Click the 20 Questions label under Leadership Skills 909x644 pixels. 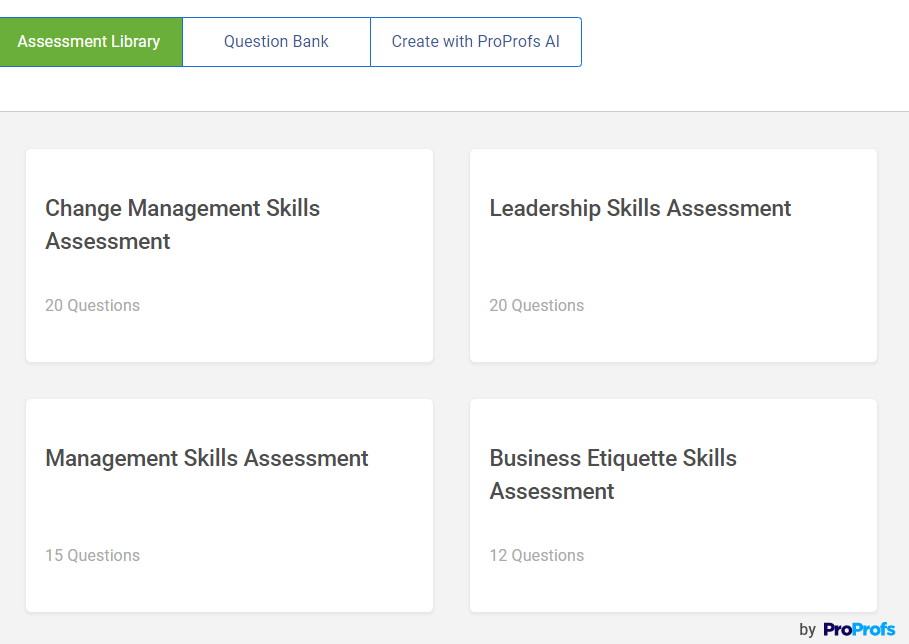[x=536, y=305]
